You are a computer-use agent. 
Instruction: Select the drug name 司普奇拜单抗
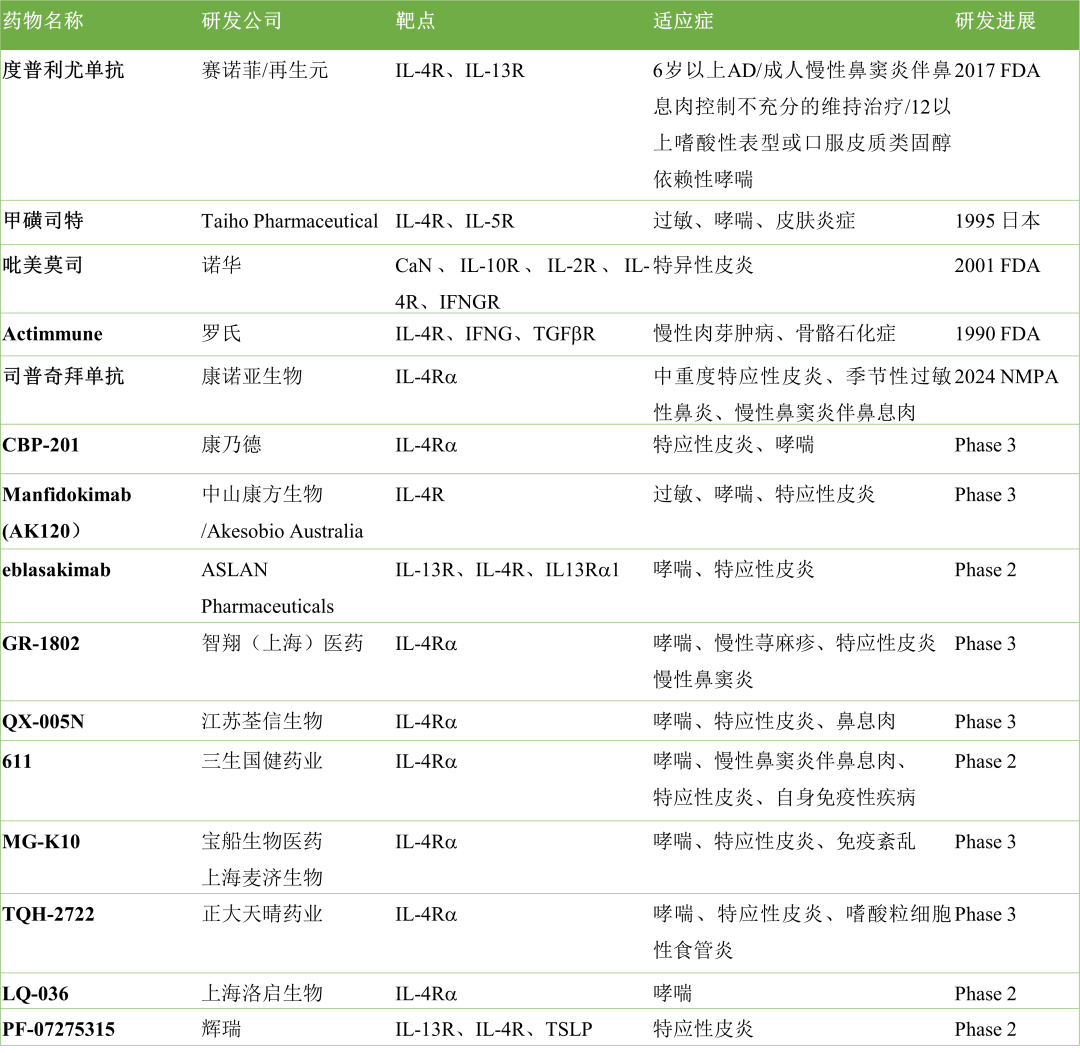pos(63,376)
